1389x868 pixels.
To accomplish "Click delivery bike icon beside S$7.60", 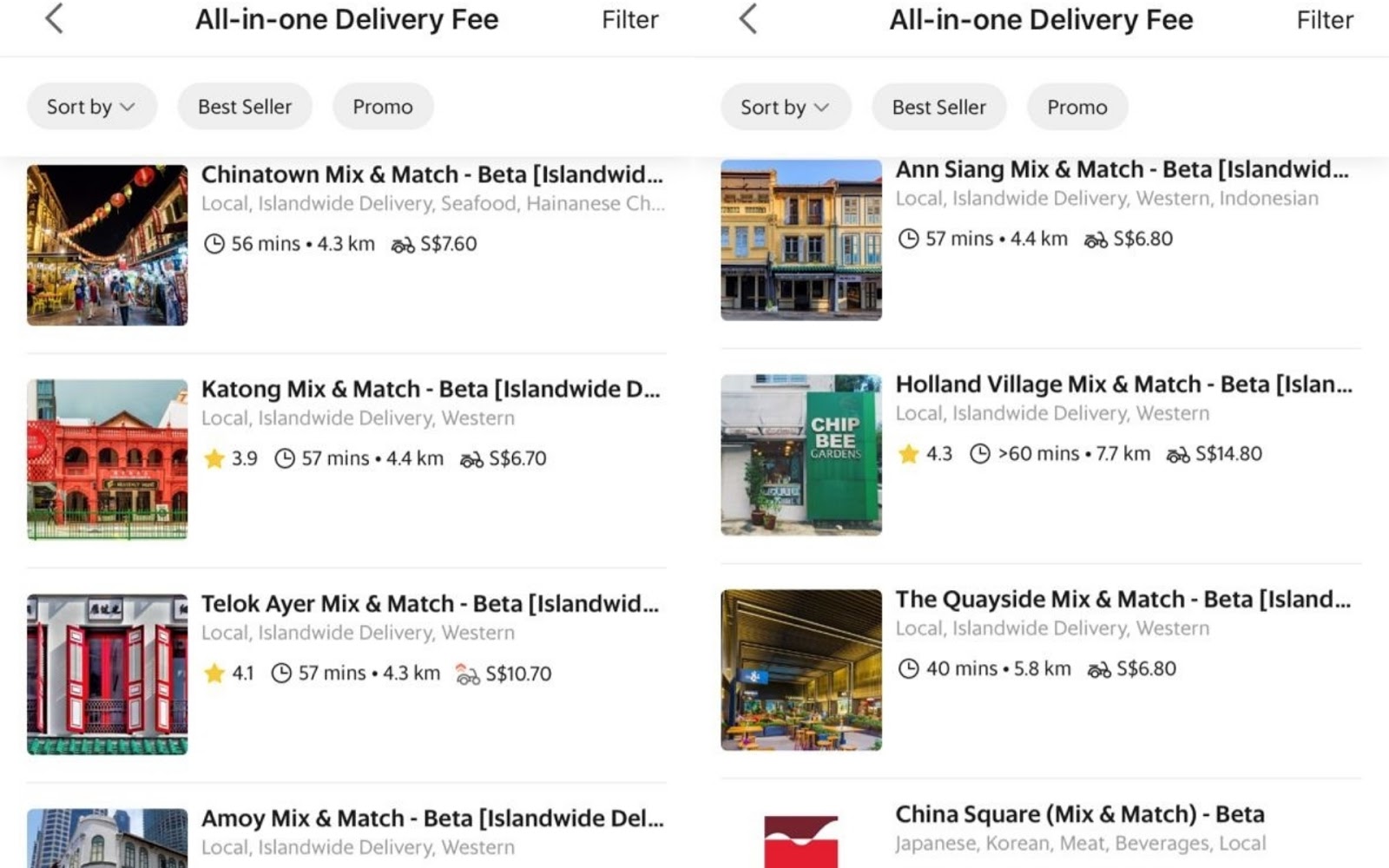I will (403, 245).
